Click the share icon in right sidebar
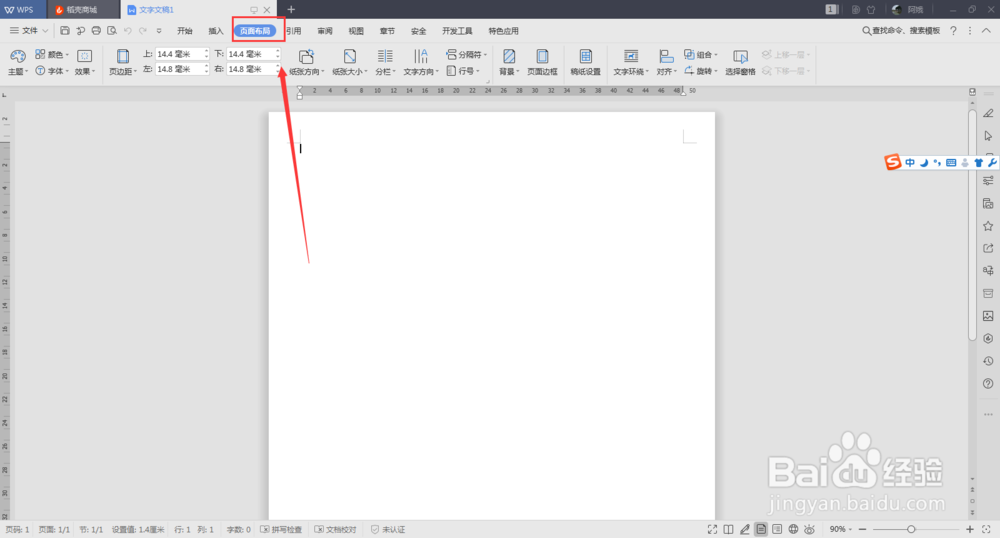1000x538 pixels. (x=988, y=249)
